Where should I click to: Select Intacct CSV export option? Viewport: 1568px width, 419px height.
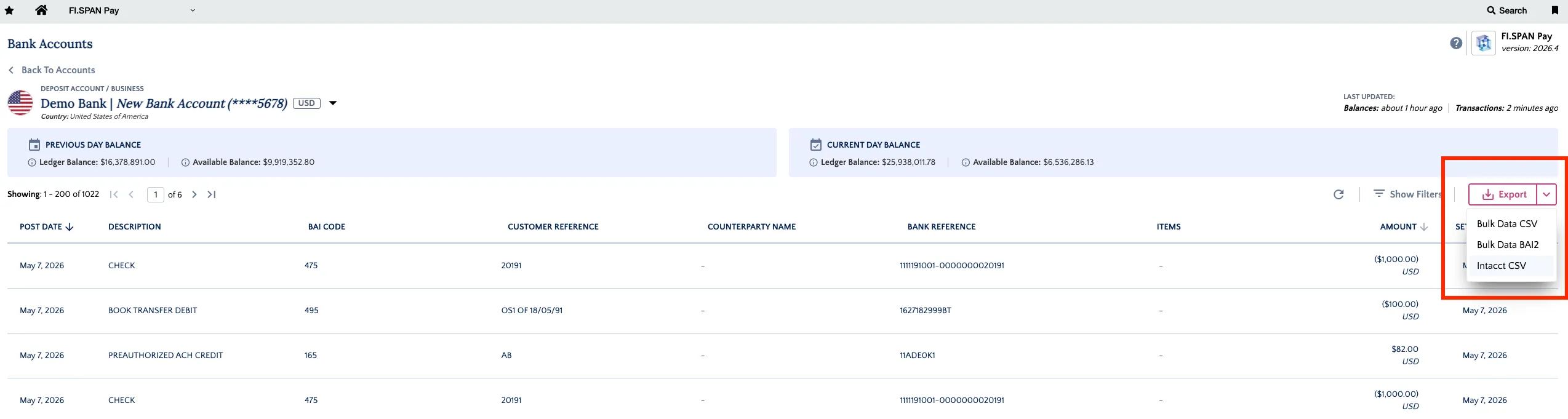pyautogui.click(x=1511, y=266)
